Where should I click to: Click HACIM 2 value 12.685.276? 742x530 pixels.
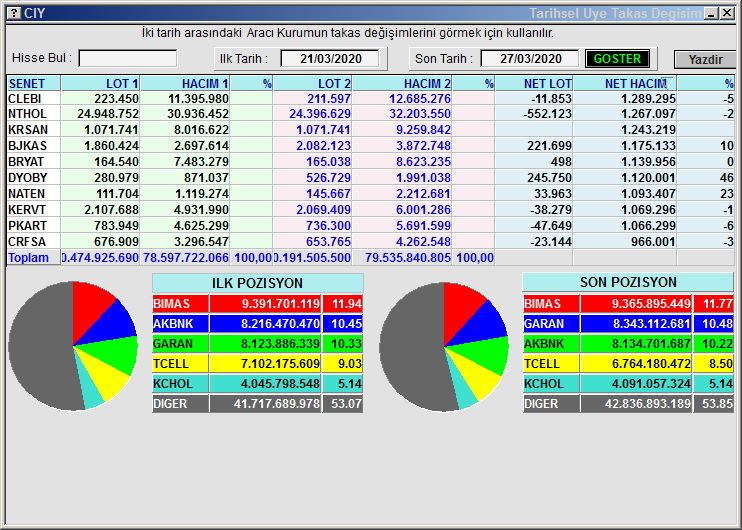point(420,98)
